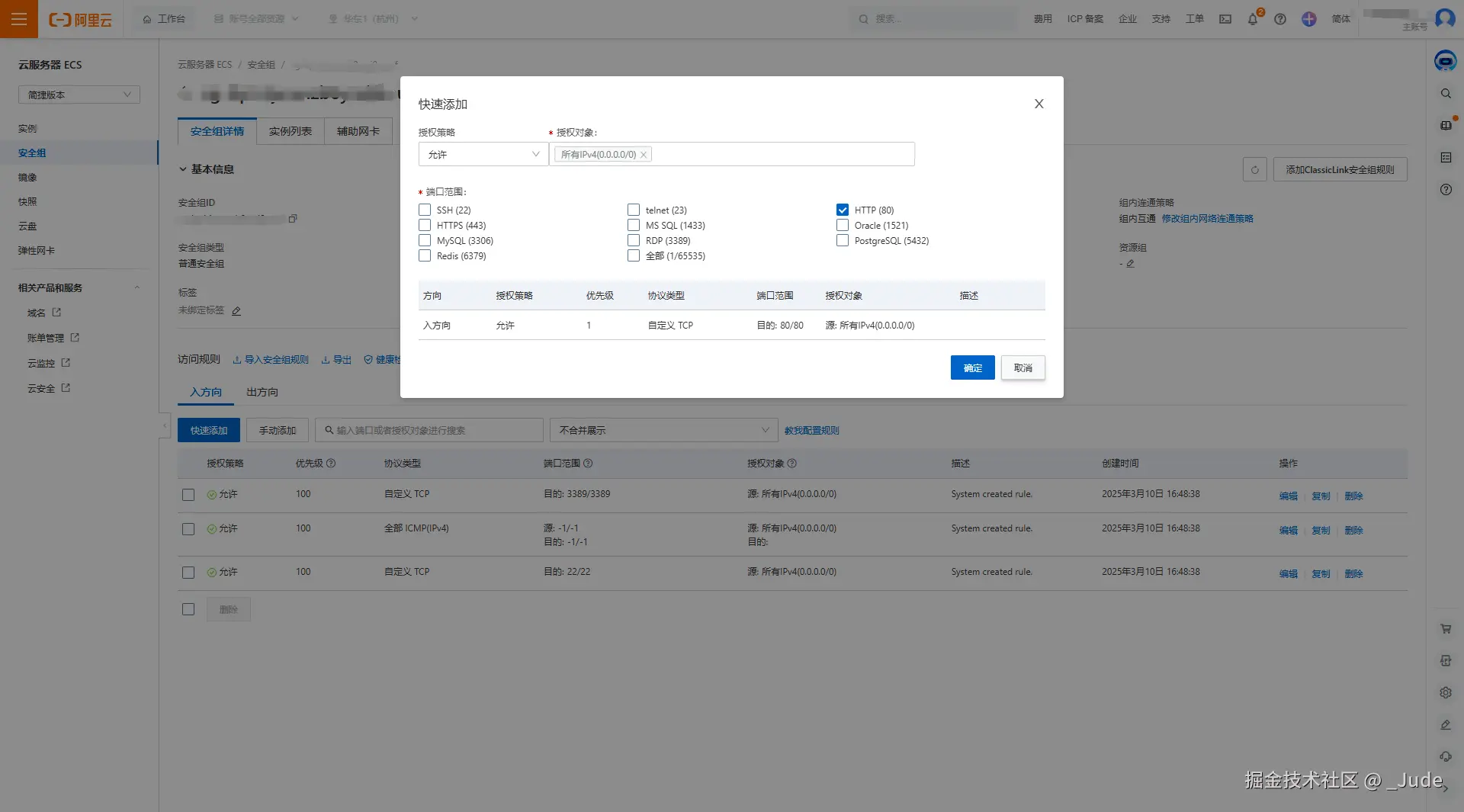The width and height of the screenshot is (1464, 812).
Task: Enable the MySQL (3306) port checkbox
Action: click(x=425, y=240)
